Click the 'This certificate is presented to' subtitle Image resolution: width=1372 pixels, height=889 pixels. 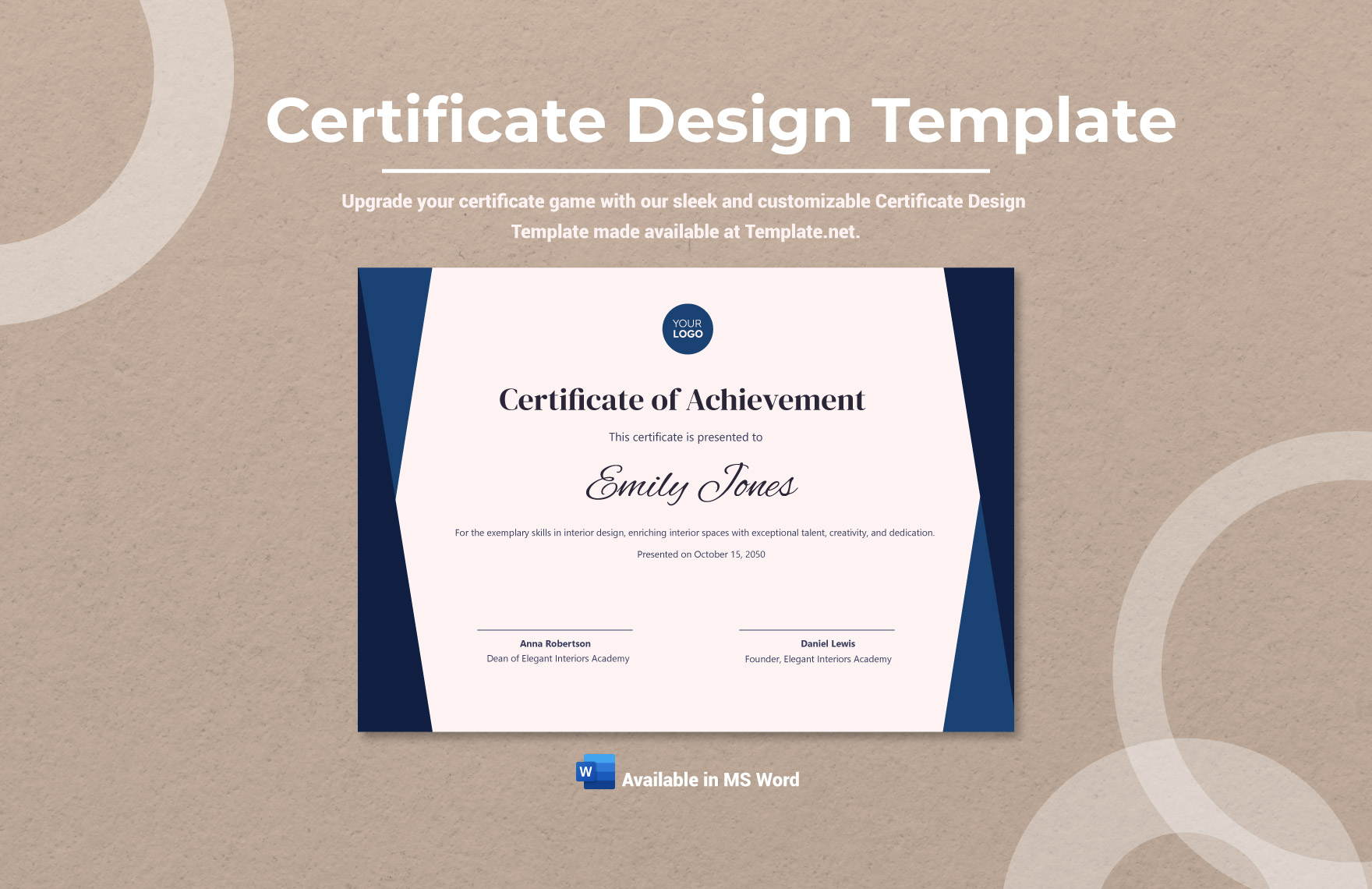coord(685,437)
